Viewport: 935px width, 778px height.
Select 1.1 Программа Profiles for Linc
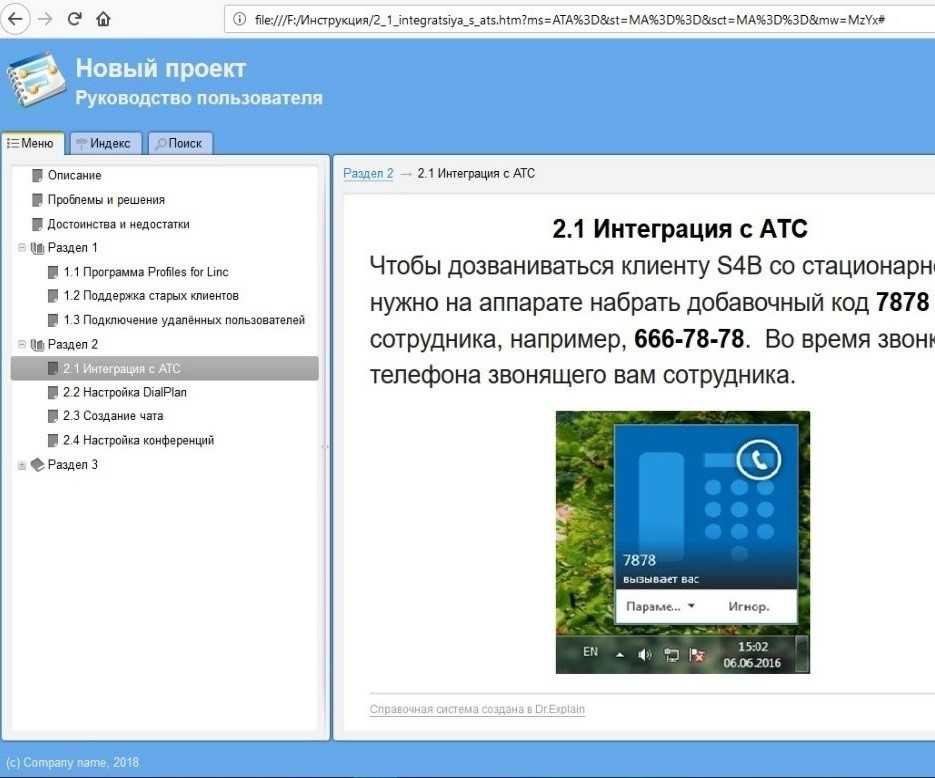click(x=145, y=272)
